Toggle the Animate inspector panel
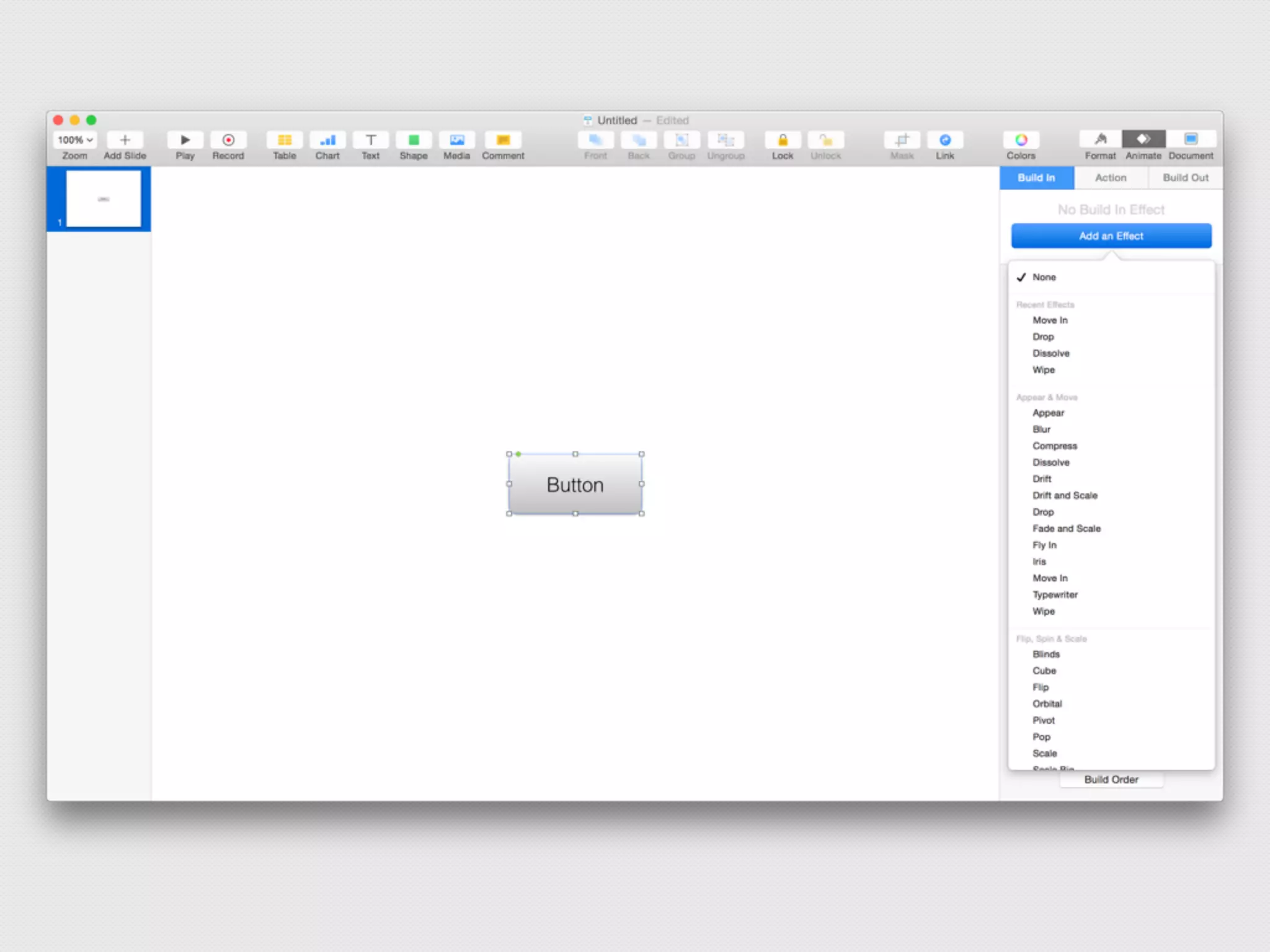 coord(1143,139)
